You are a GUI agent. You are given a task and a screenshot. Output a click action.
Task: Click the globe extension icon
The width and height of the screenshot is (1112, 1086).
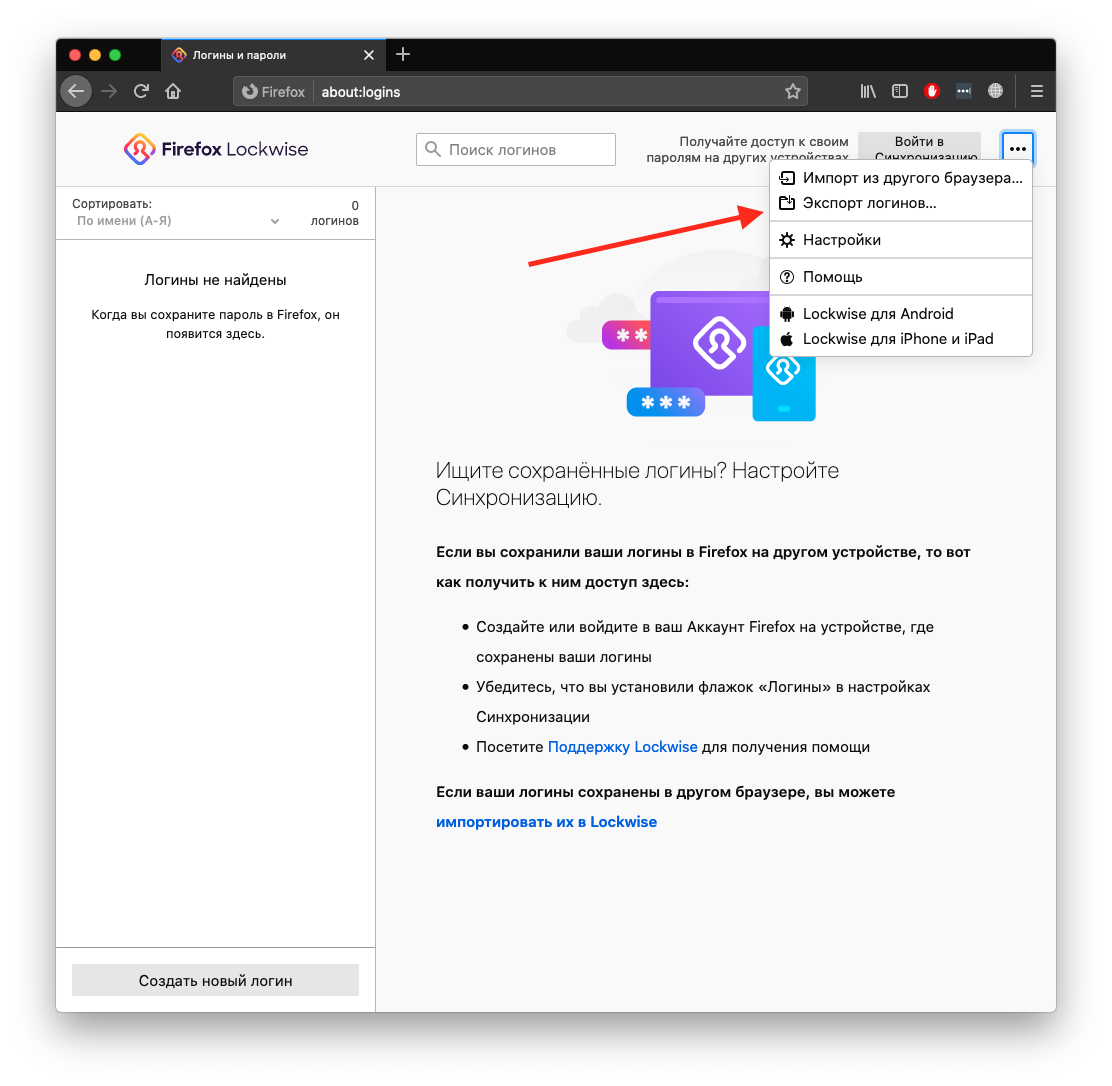[996, 91]
